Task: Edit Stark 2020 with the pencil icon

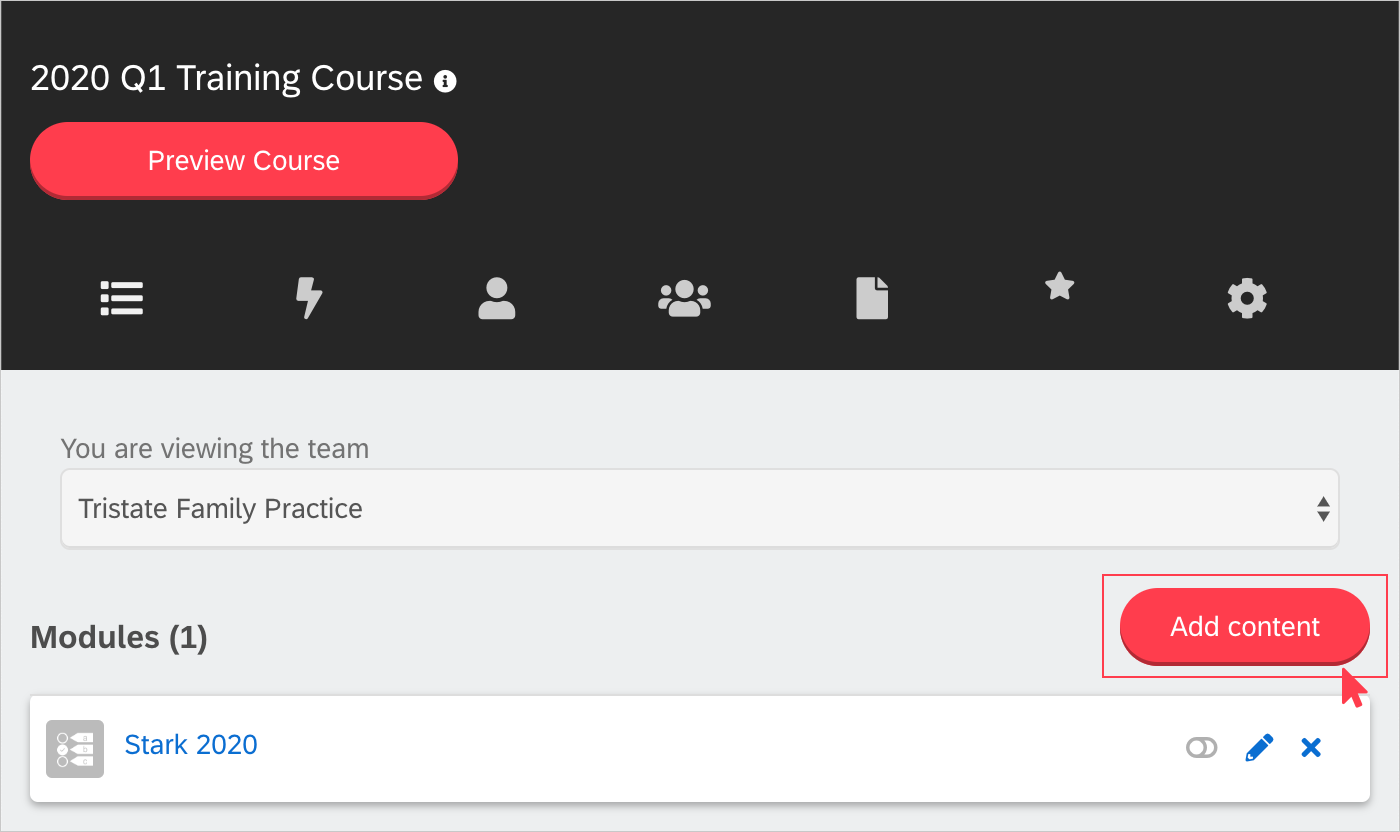Action: click(x=1259, y=748)
